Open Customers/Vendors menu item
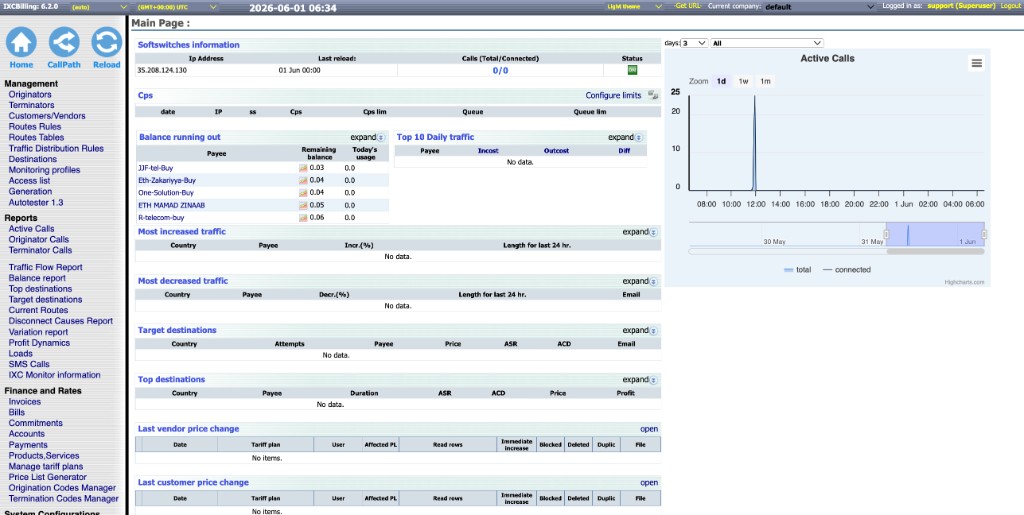The width and height of the screenshot is (1024, 515). point(47,116)
